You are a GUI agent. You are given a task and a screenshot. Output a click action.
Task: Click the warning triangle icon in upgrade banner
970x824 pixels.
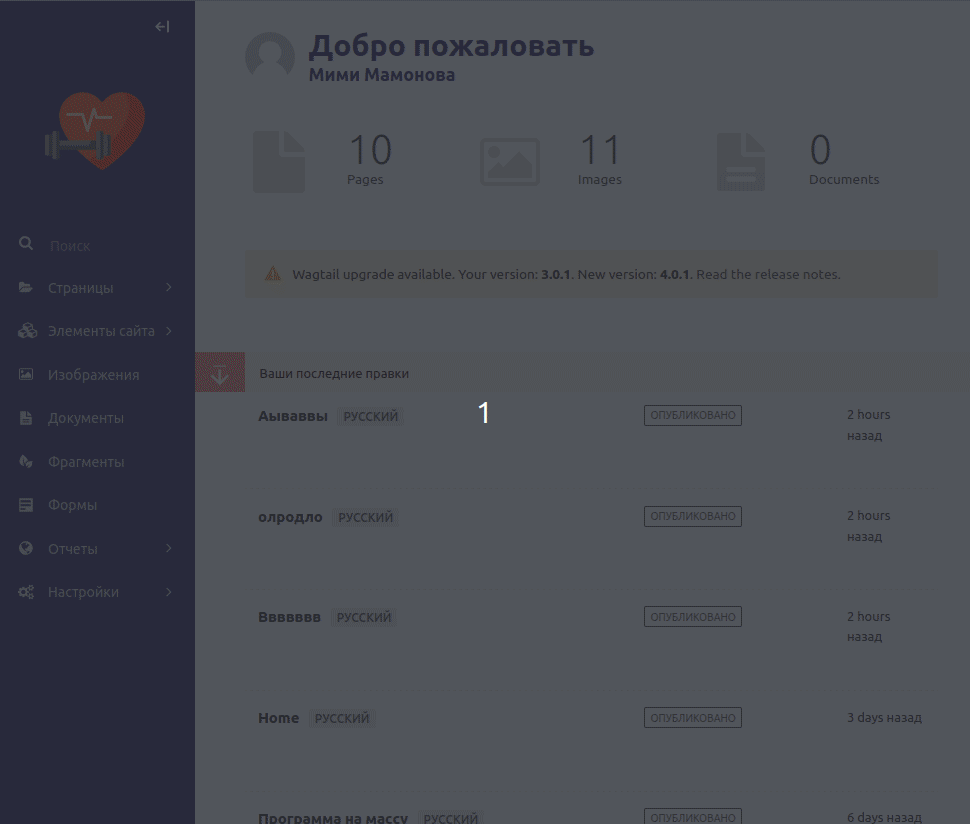(x=273, y=273)
